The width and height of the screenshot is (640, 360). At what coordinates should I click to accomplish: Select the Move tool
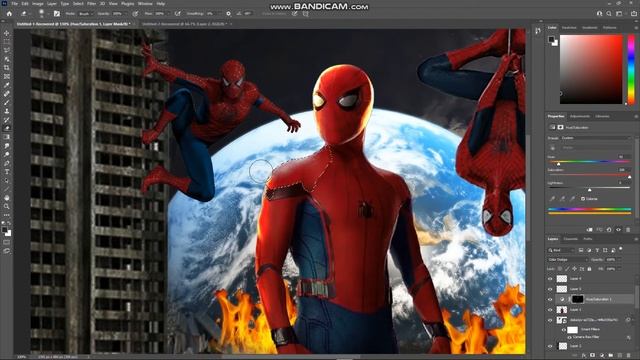[7, 33]
